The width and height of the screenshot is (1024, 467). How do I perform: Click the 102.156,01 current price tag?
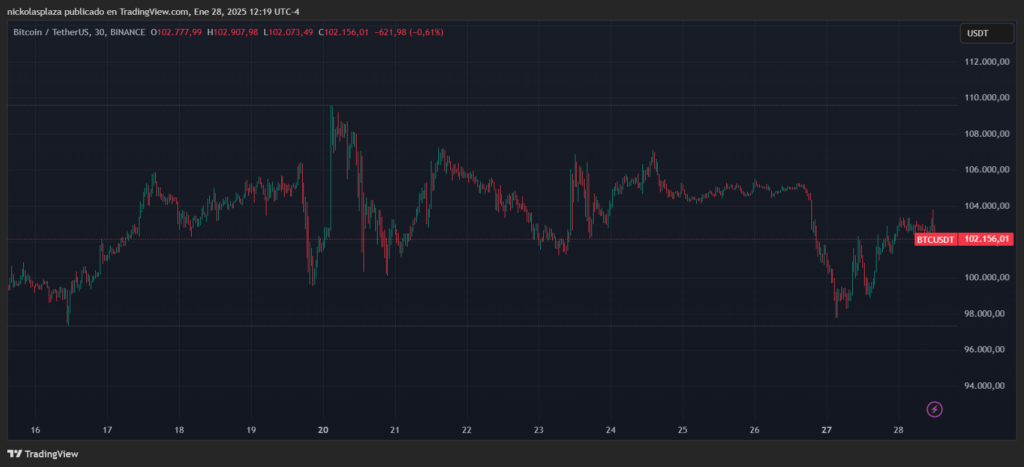[986, 240]
